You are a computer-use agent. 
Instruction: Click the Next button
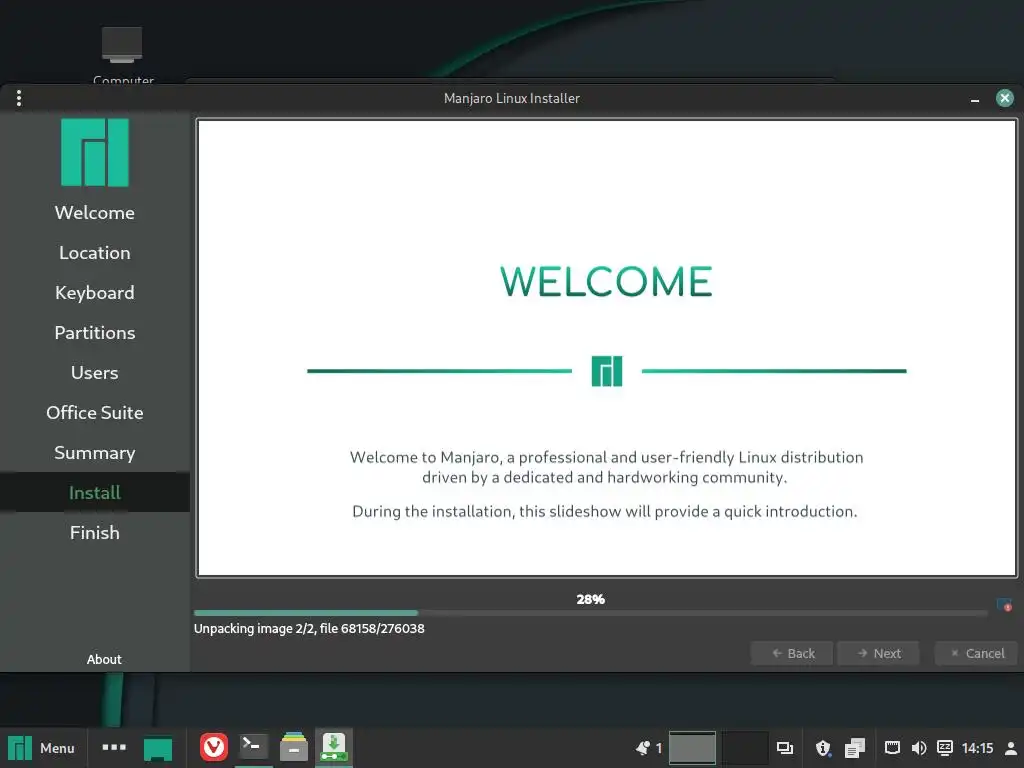click(x=878, y=653)
